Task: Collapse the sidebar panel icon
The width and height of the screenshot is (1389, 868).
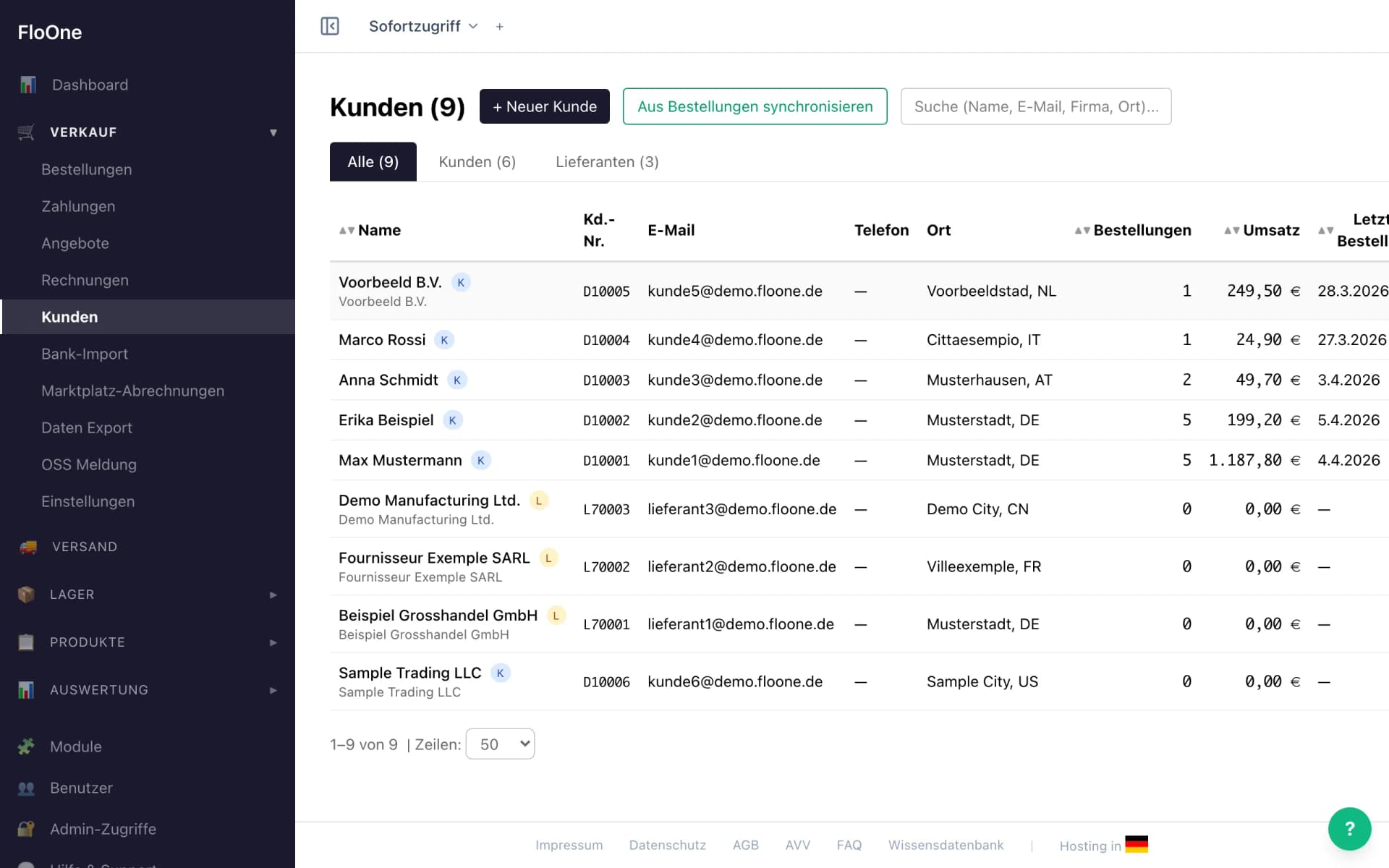Action: tap(330, 26)
